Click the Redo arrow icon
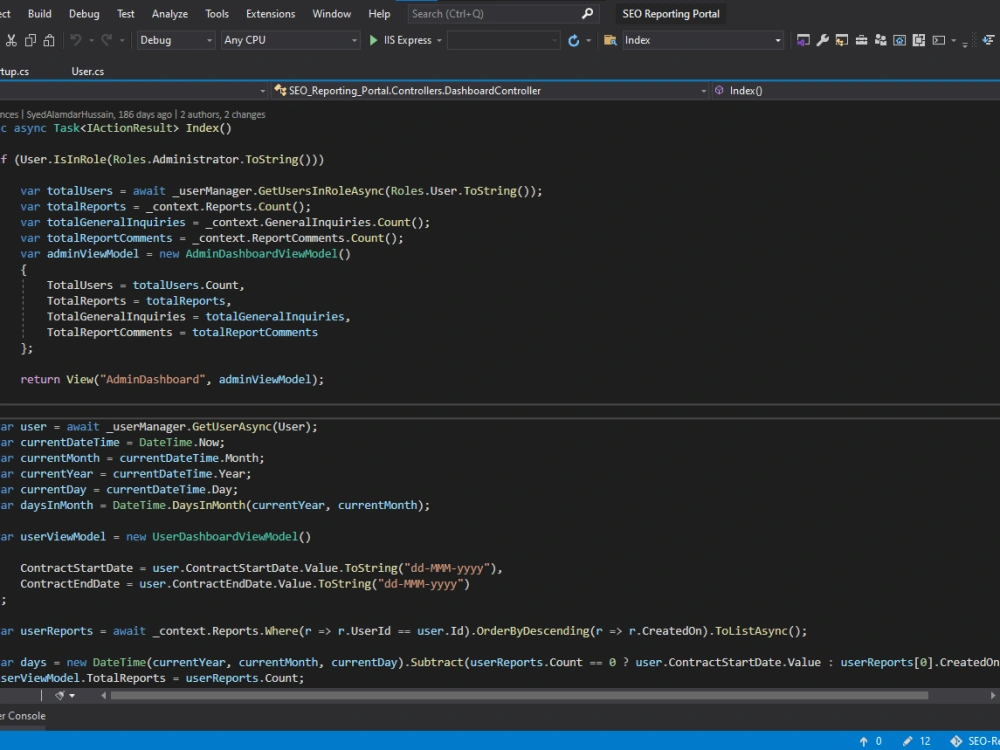The height and width of the screenshot is (750, 1000). (x=107, y=40)
